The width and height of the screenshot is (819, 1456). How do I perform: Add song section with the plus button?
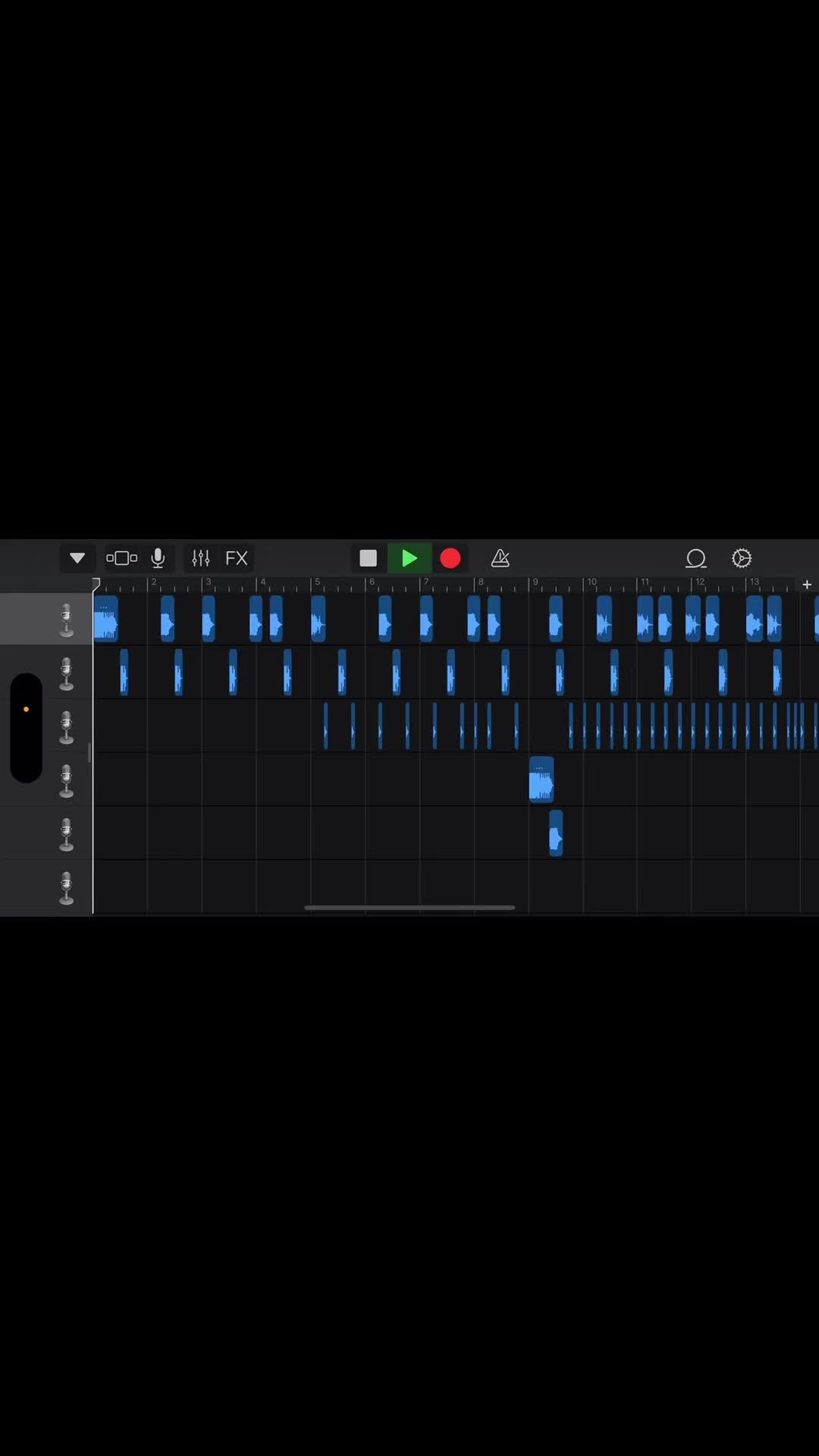(x=807, y=584)
